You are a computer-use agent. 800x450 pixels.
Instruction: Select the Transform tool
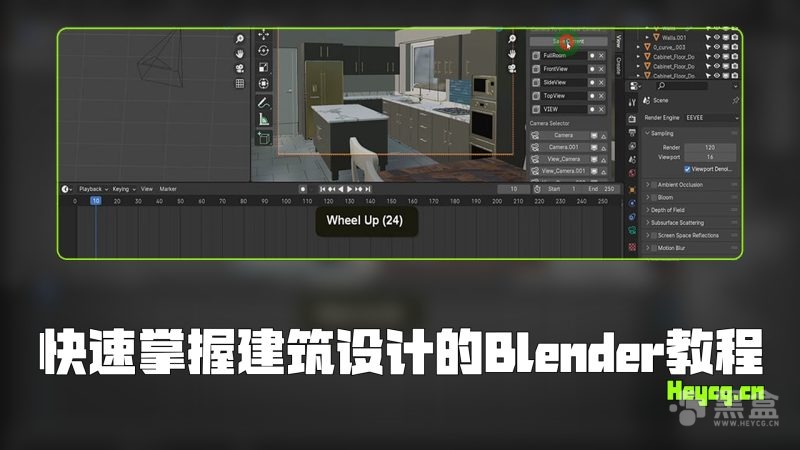[x=263, y=84]
